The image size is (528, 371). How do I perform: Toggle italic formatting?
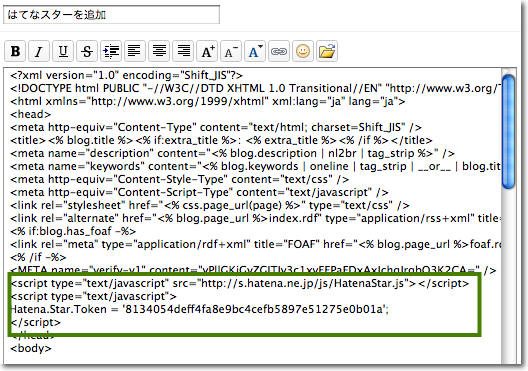click(x=39, y=51)
